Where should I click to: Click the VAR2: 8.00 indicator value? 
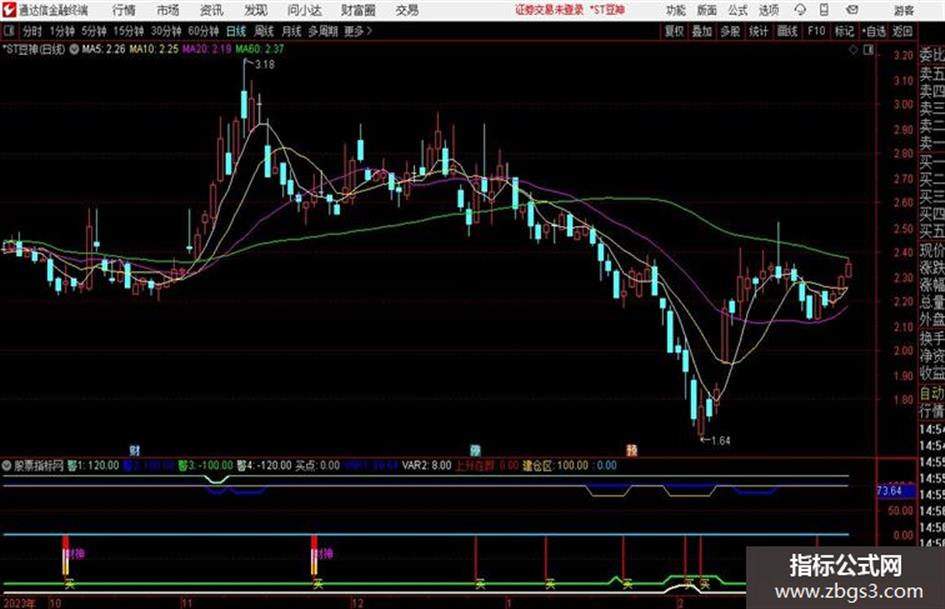(x=426, y=465)
